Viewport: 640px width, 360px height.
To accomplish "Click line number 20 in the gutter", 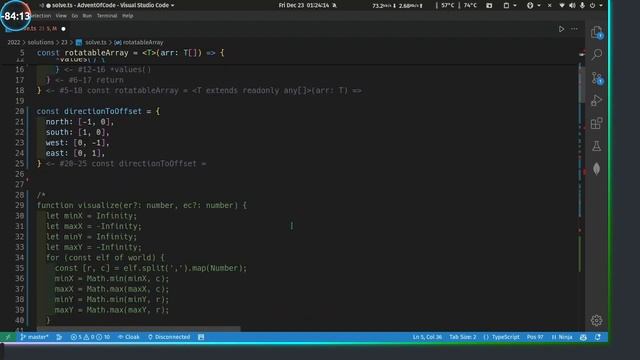I will pos(20,111).
